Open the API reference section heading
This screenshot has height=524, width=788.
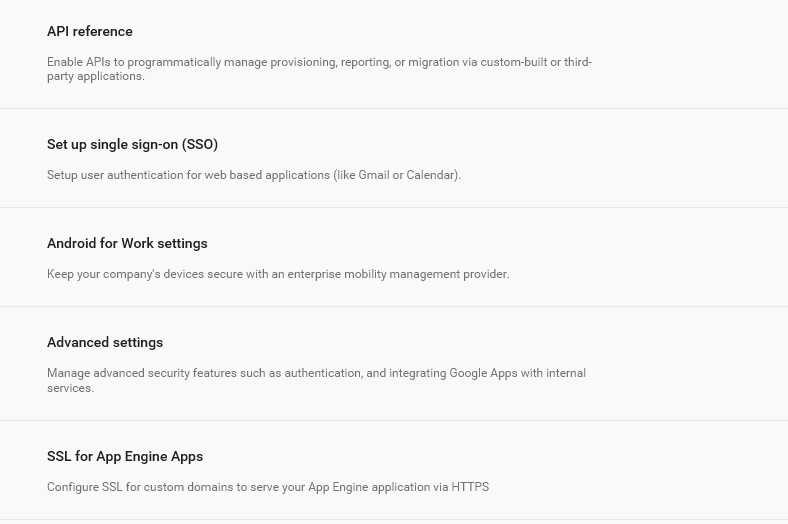[x=90, y=31]
